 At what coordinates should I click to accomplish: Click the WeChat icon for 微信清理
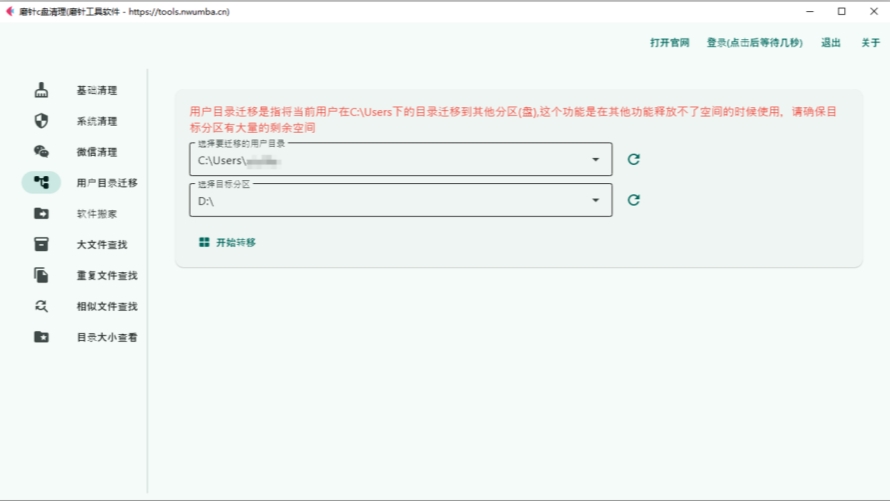(41, 151)
